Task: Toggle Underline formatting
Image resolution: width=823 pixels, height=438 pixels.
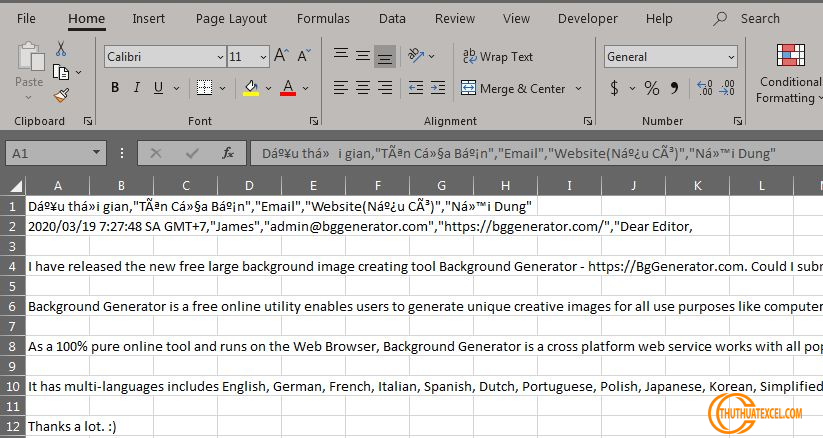Action: pyautogui.click(x=158, y=88)
